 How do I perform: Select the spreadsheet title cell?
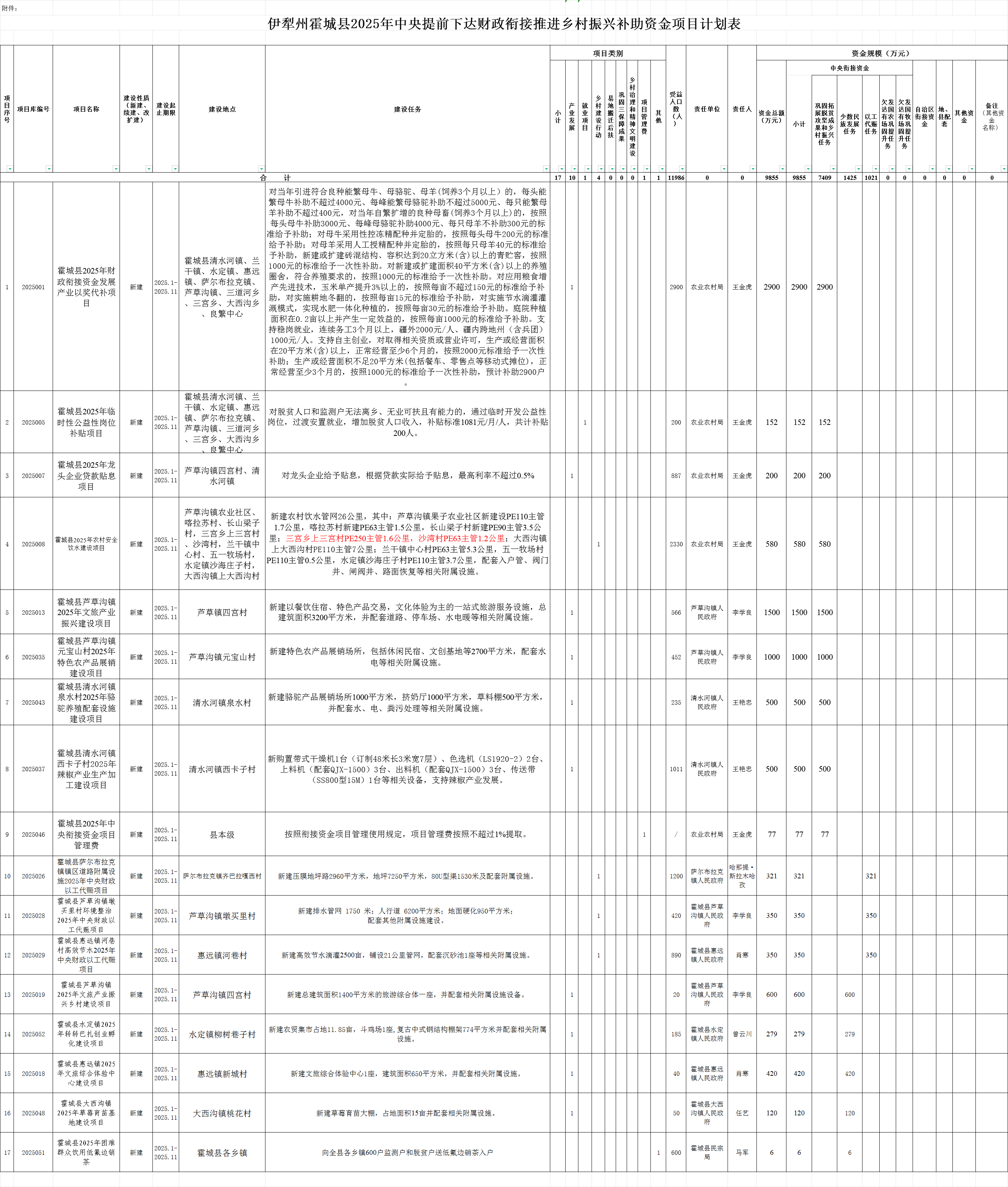coord(504,24)
